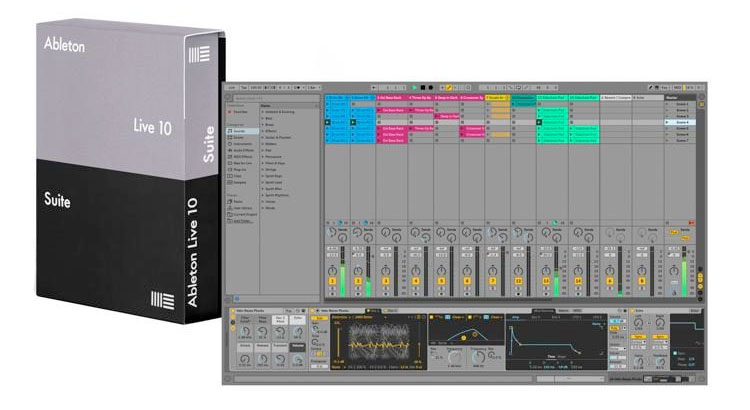Click the browser search field
The height and width of the screenshot is (410, 750).
[275, 98]
